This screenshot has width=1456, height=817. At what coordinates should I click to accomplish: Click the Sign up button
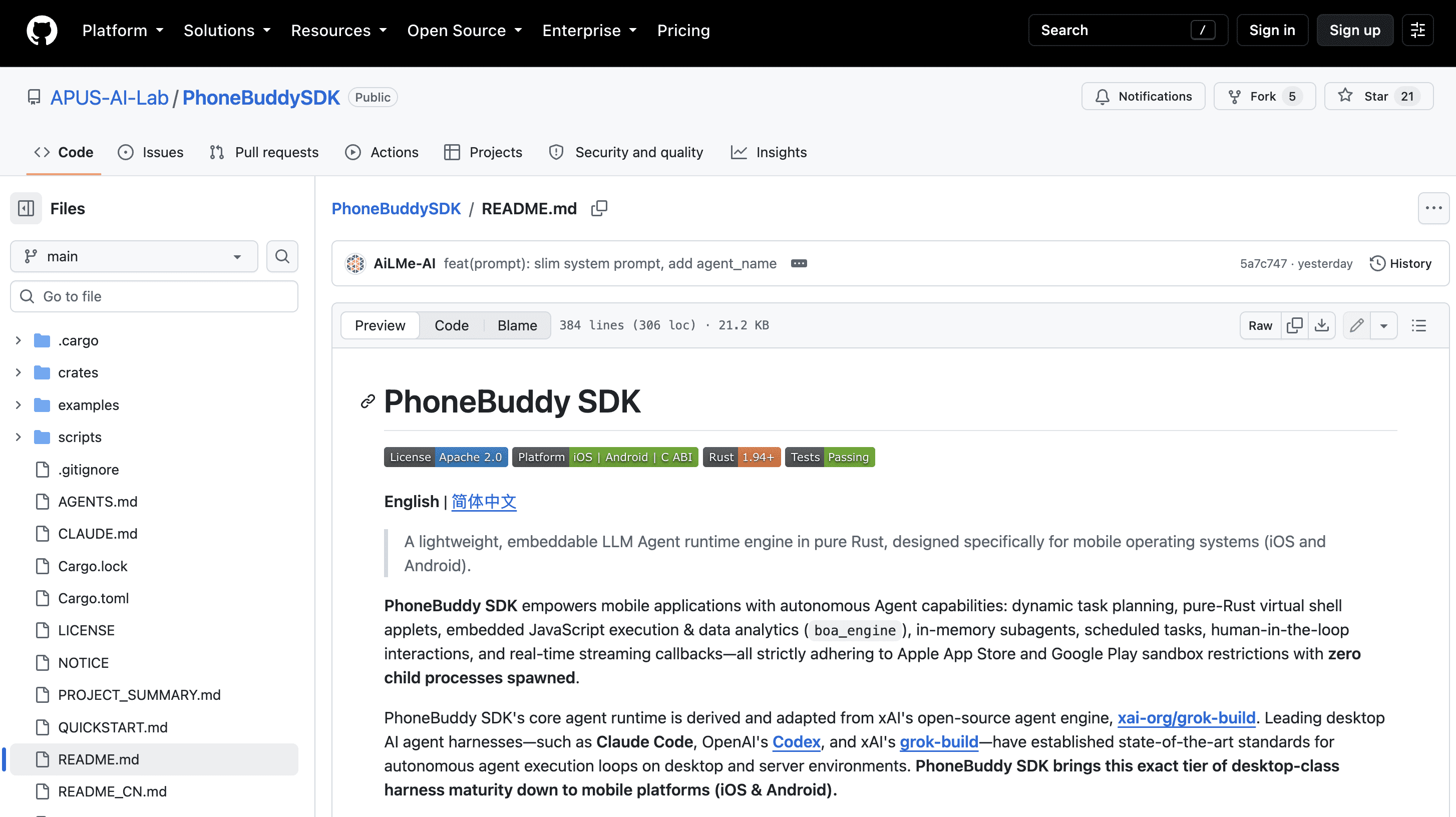tap(1355, 31)
